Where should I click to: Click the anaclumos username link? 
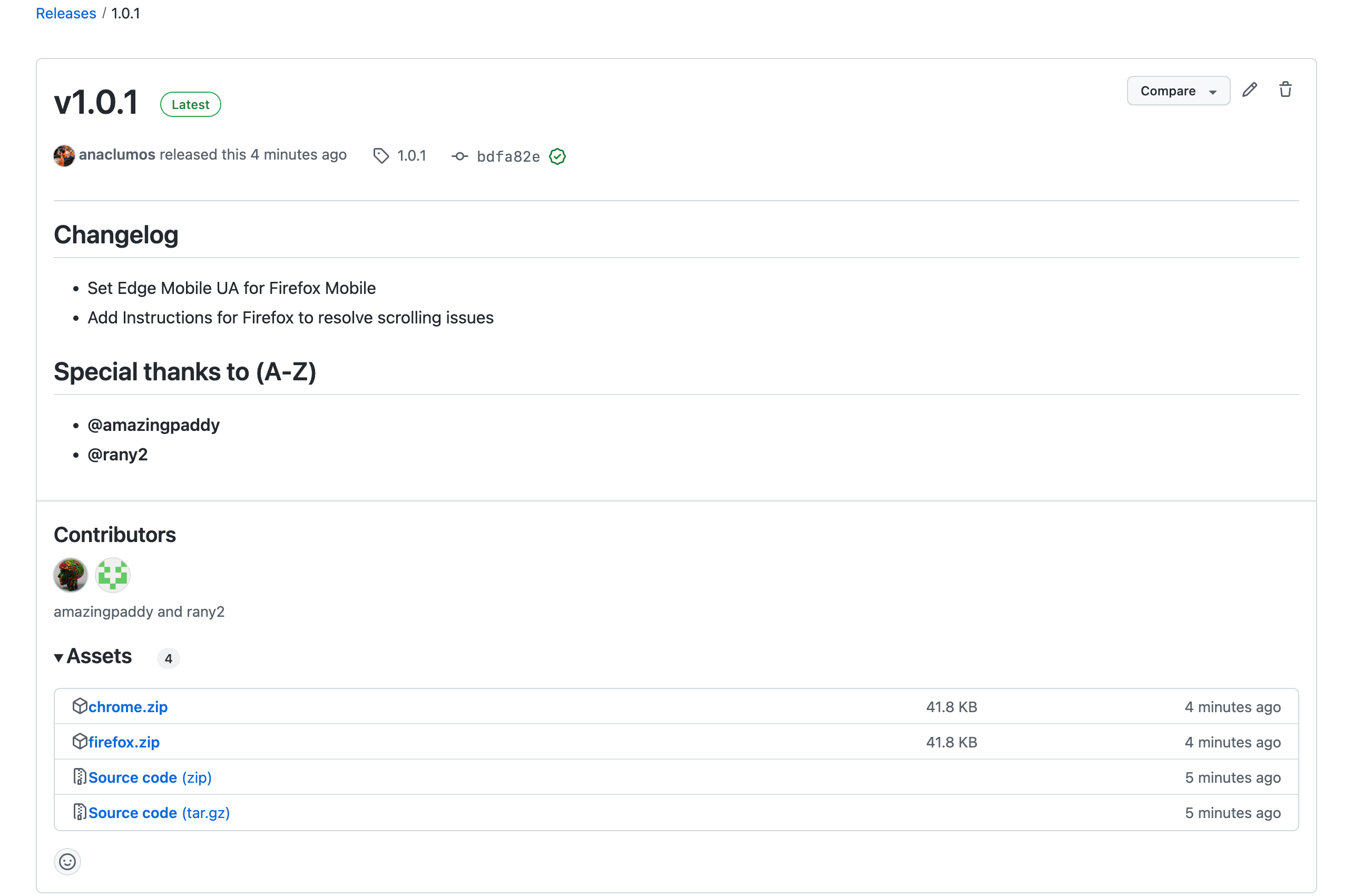tap(116, 154)
